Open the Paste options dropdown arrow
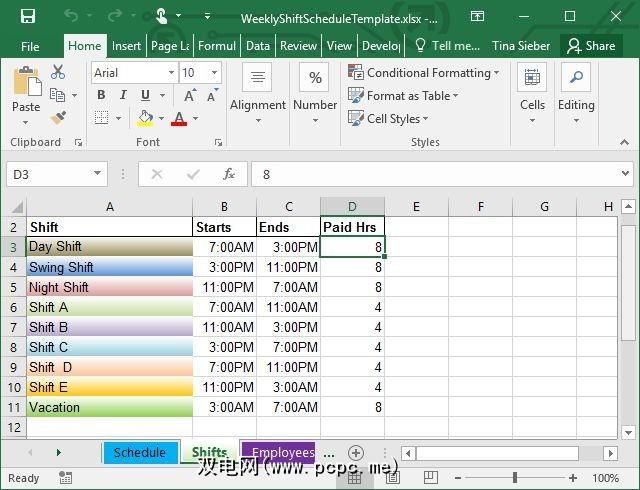Image resolution: width=640 pixels, height=490 pixels. coord(26,122)
